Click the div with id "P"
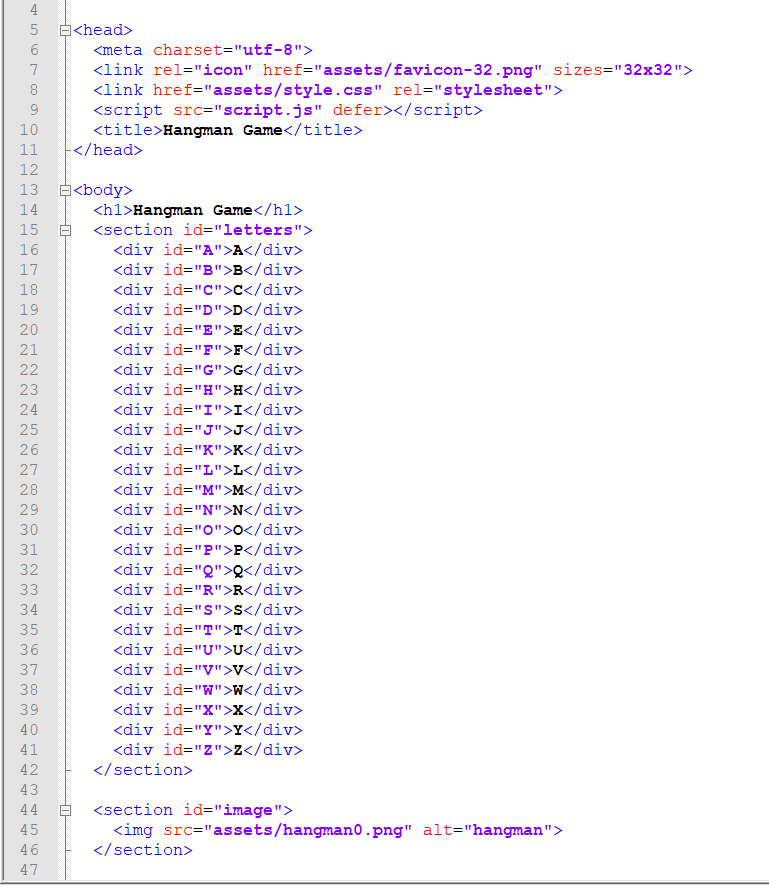769x885 pixels. (208, 550)
